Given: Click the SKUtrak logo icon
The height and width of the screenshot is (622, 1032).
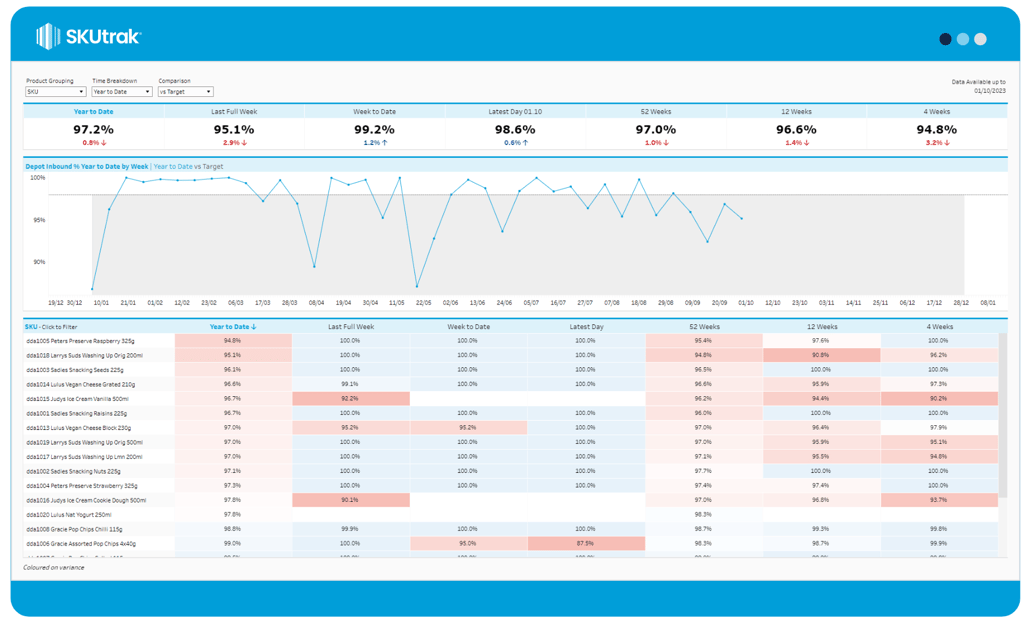Looking at the screenshot, I should pos(47,37).
